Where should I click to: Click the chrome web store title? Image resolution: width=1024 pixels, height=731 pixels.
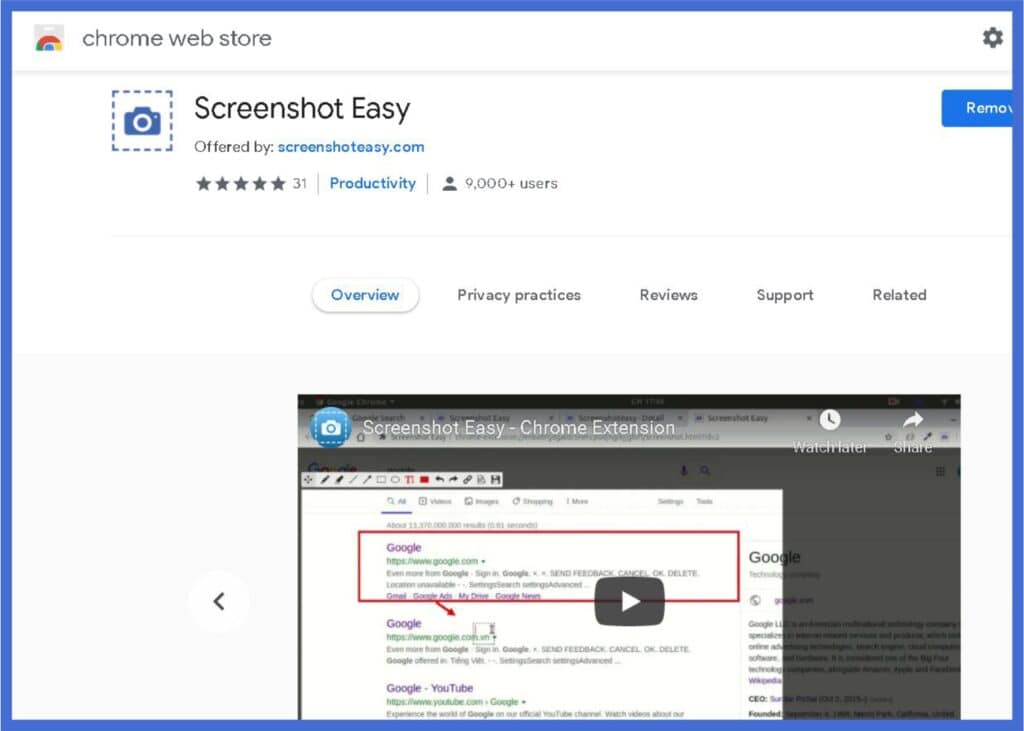click(x=176, y=38)
